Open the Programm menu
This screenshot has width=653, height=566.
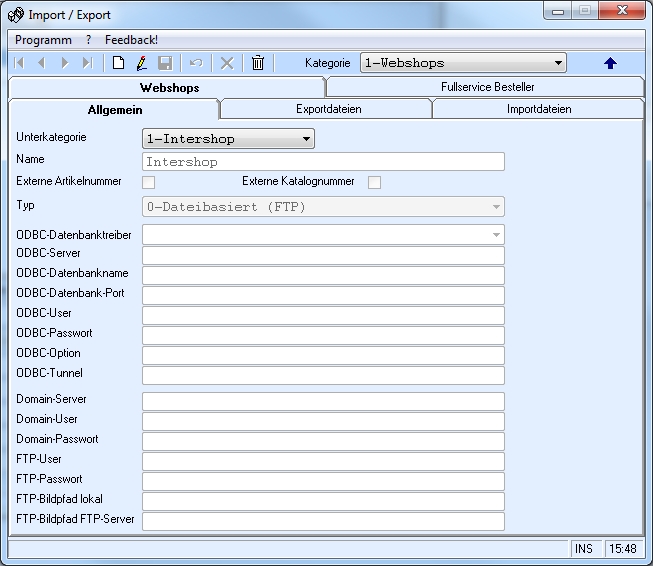click(x=43, y=40)
